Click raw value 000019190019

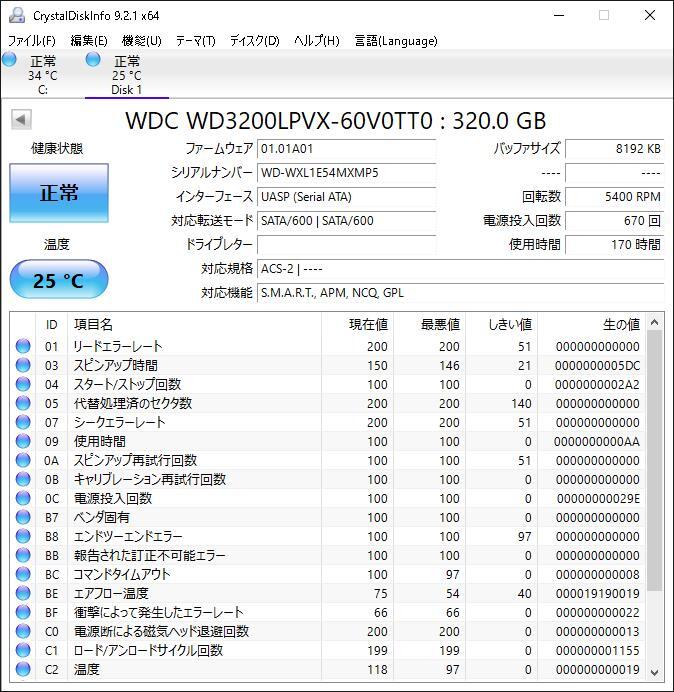click(597, 594)
